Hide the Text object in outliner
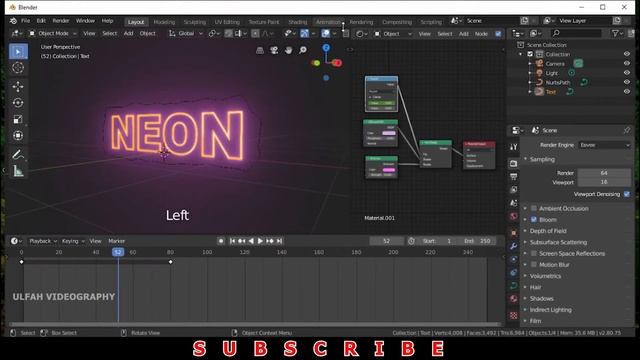Image resolution: width=640 pixels, height=360 pixels. pos(627,91)
